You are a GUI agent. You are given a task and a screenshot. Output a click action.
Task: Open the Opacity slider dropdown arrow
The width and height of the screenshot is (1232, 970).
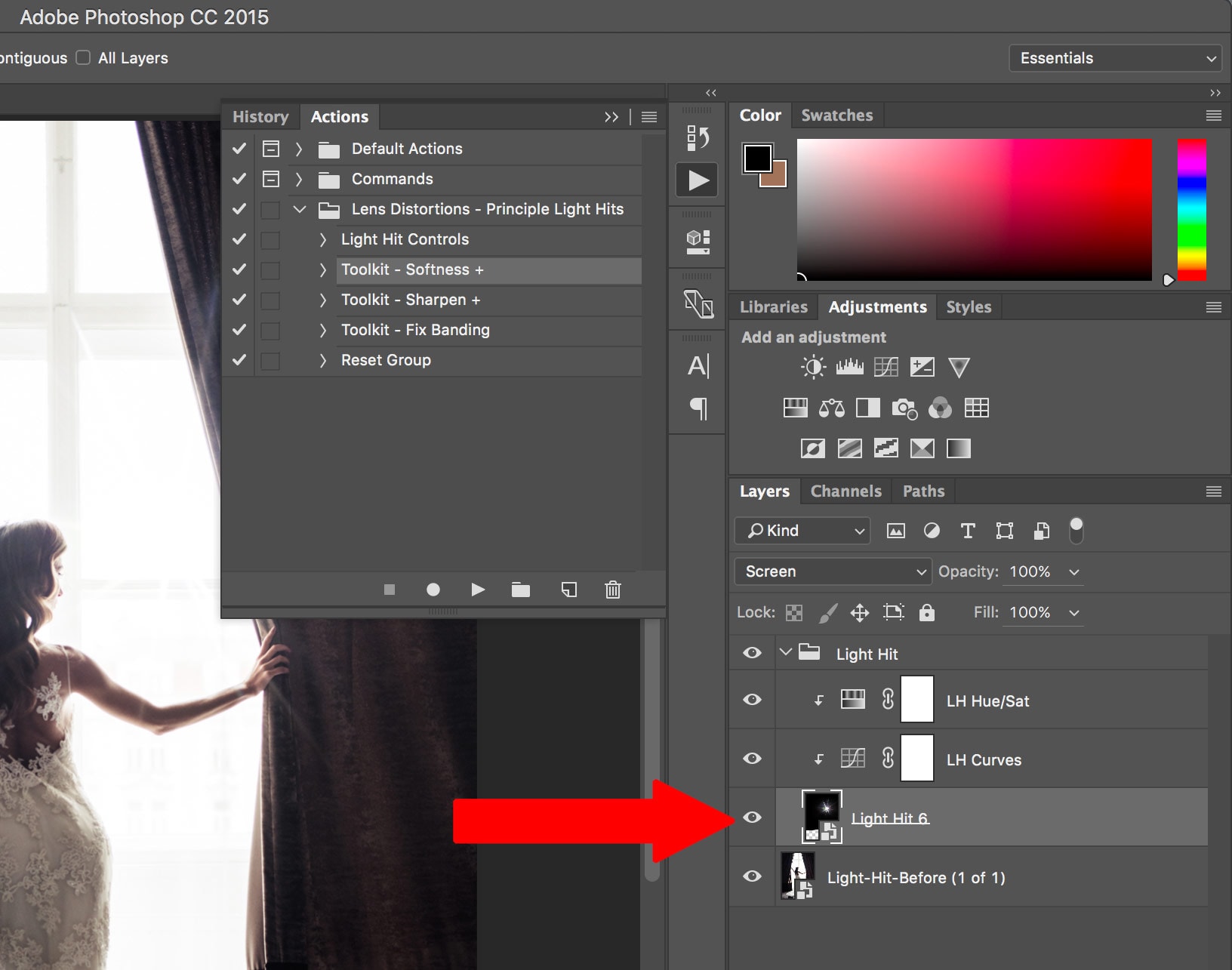click(1074, 572)
